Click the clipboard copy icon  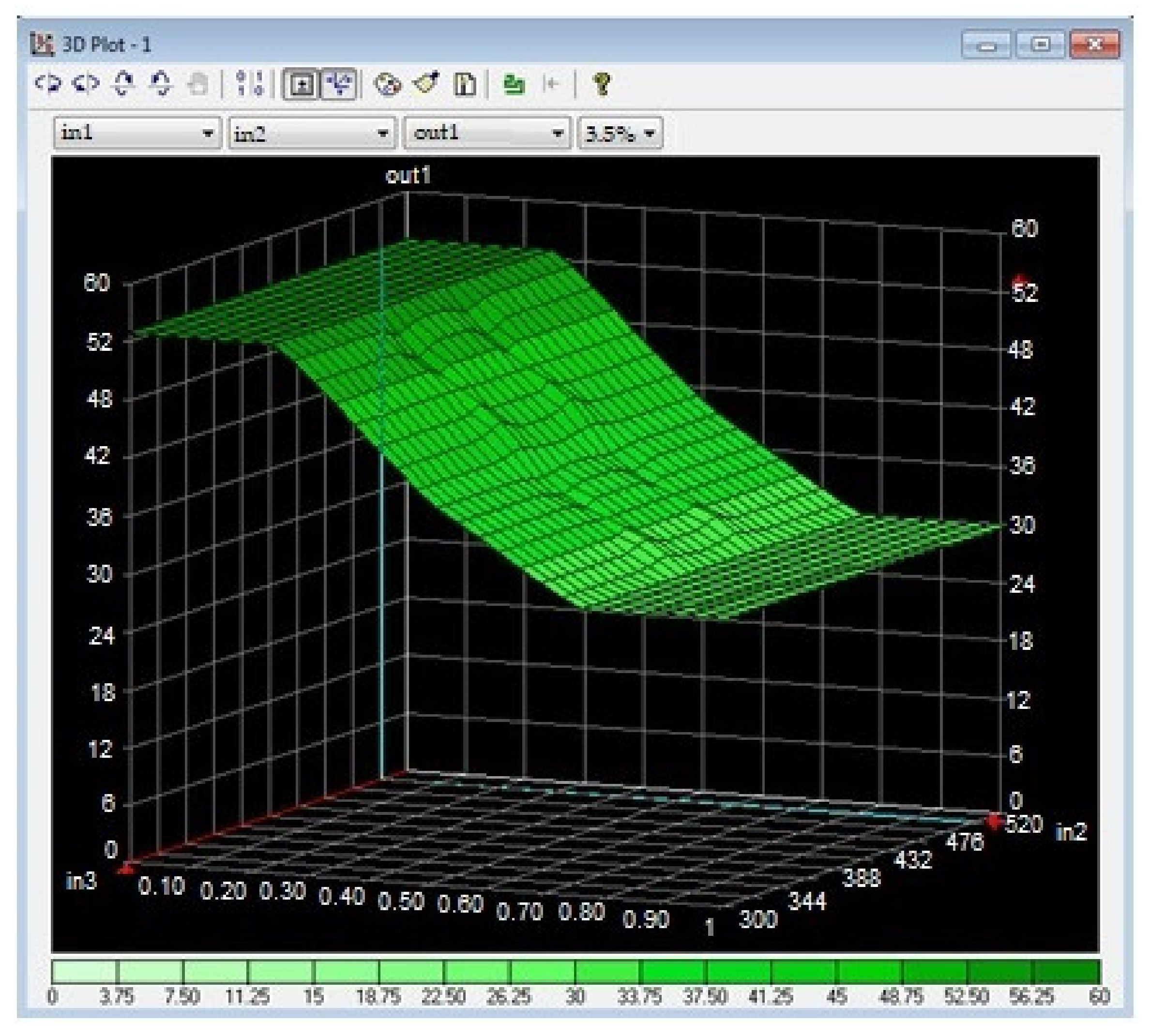[x=465, y=84]
